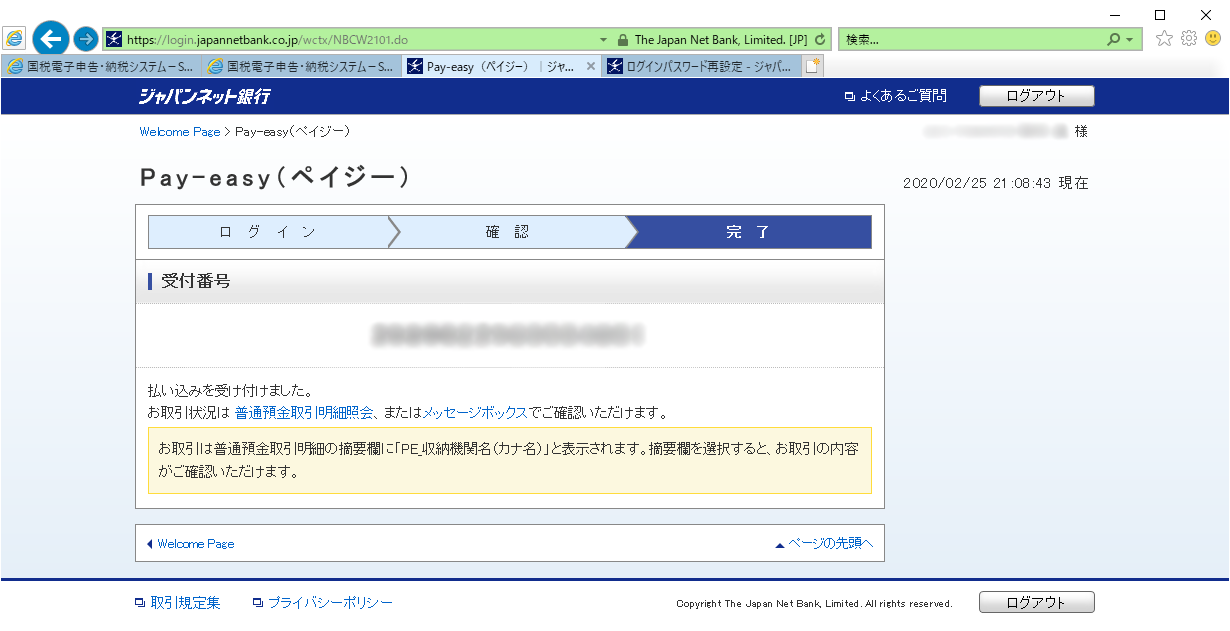
Task: Click the Welcome Page link below the panel
Action: tap(190, 544)
